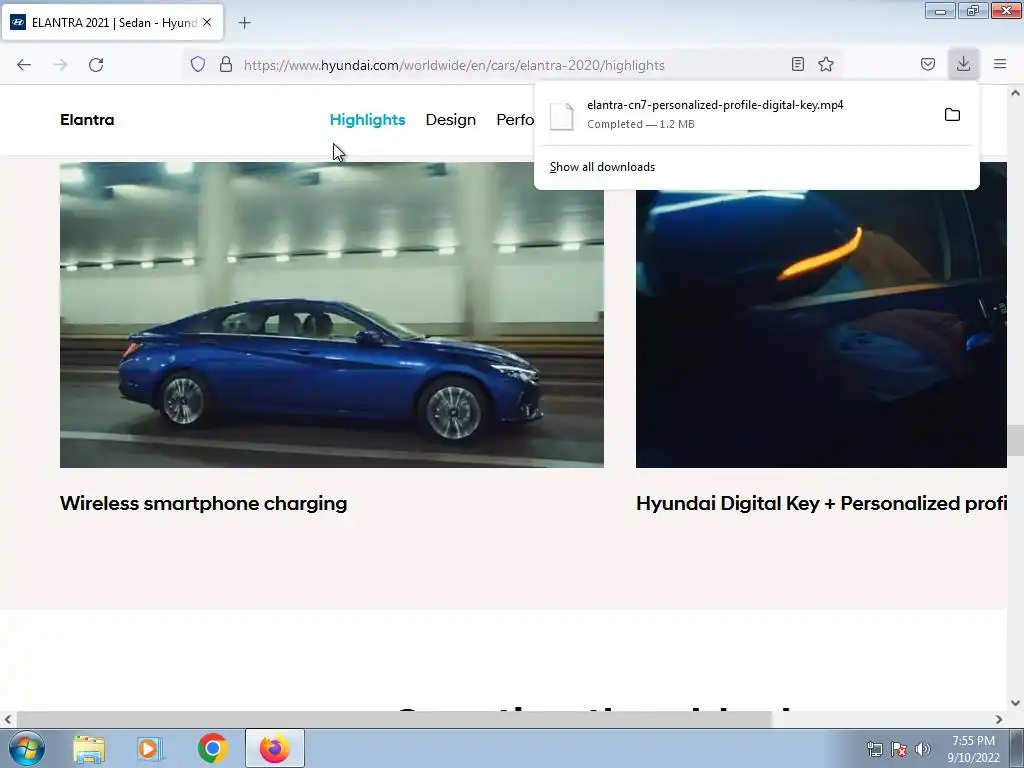Screen dimensions: 1024x768
Task: Open network status tray icon
Action: tap(874, 749)
